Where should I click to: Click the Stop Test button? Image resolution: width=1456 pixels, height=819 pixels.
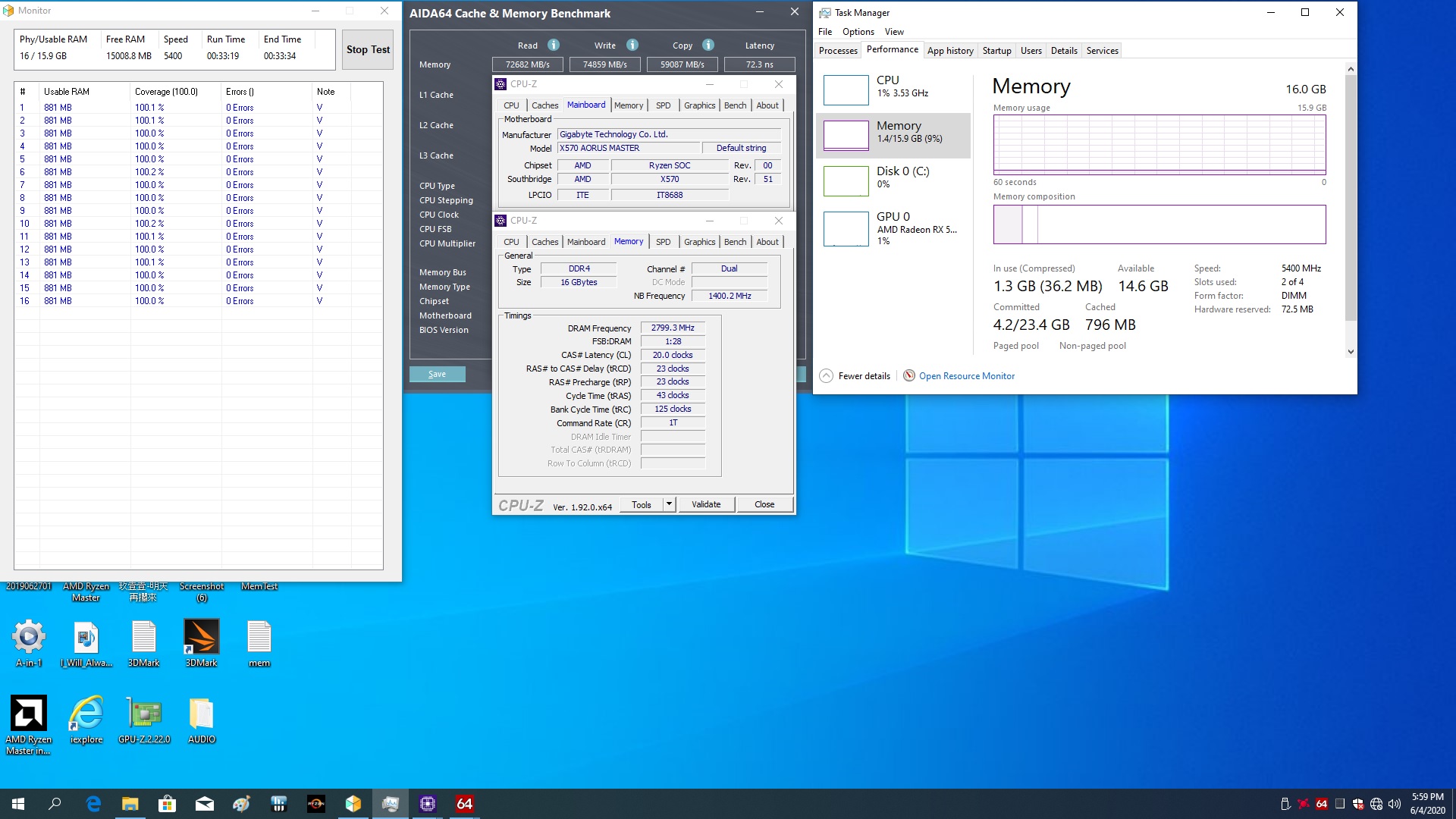coord(368,50)
